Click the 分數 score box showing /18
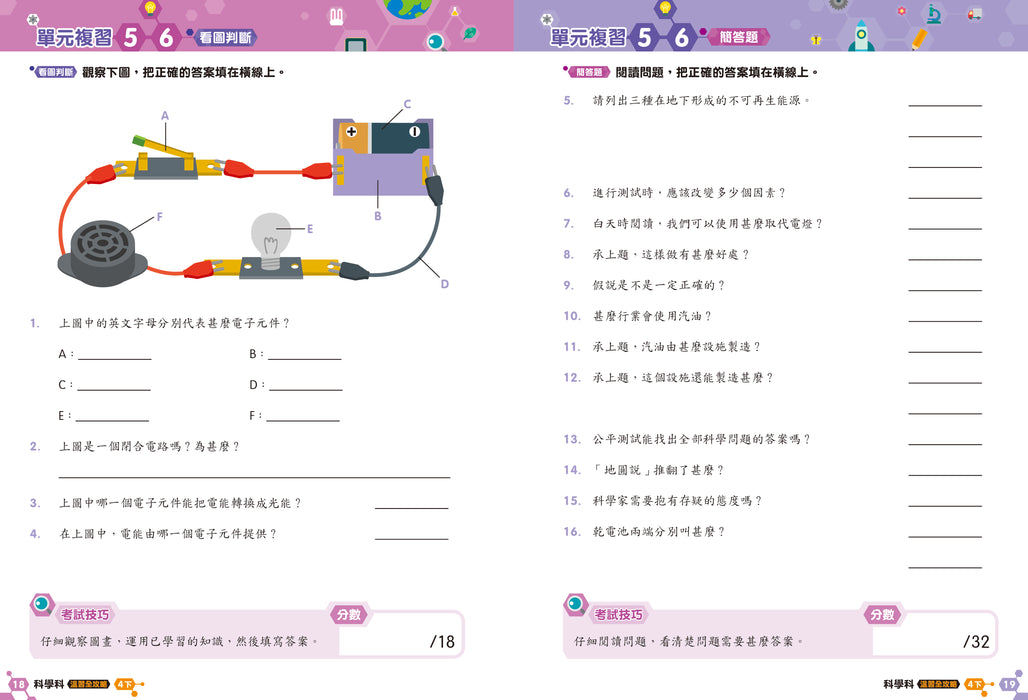This screenshot has width=1028, height=700. [399, 634]
